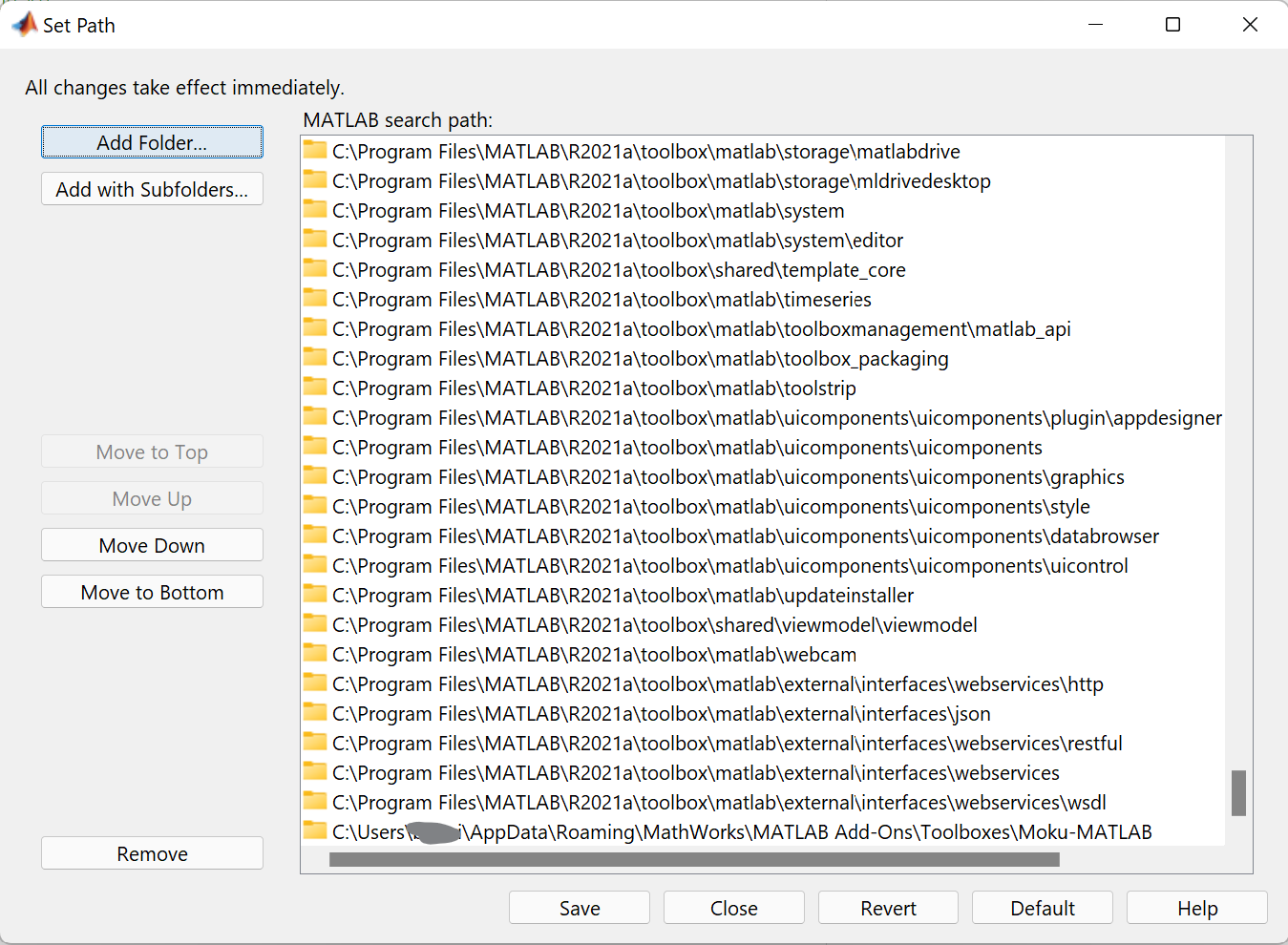Select the webservices\http path entry
Image resolution: width=1288 pixels, height=945 pixels.
pyautogui.click(x=718, y=684)
